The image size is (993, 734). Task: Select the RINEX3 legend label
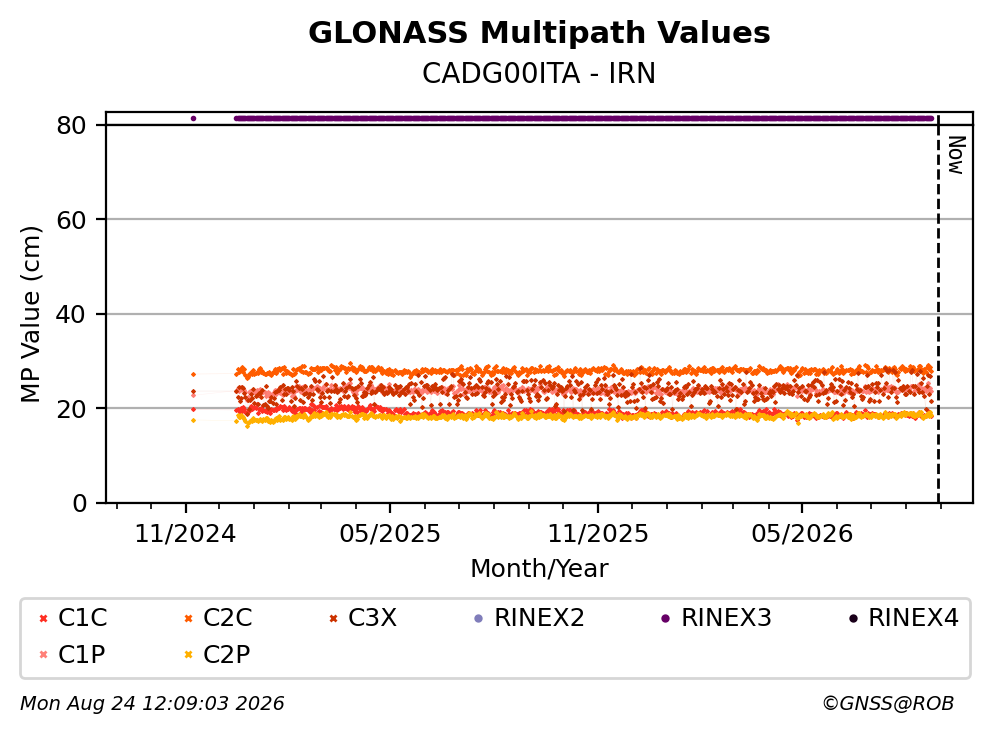(x=726, y=618)
